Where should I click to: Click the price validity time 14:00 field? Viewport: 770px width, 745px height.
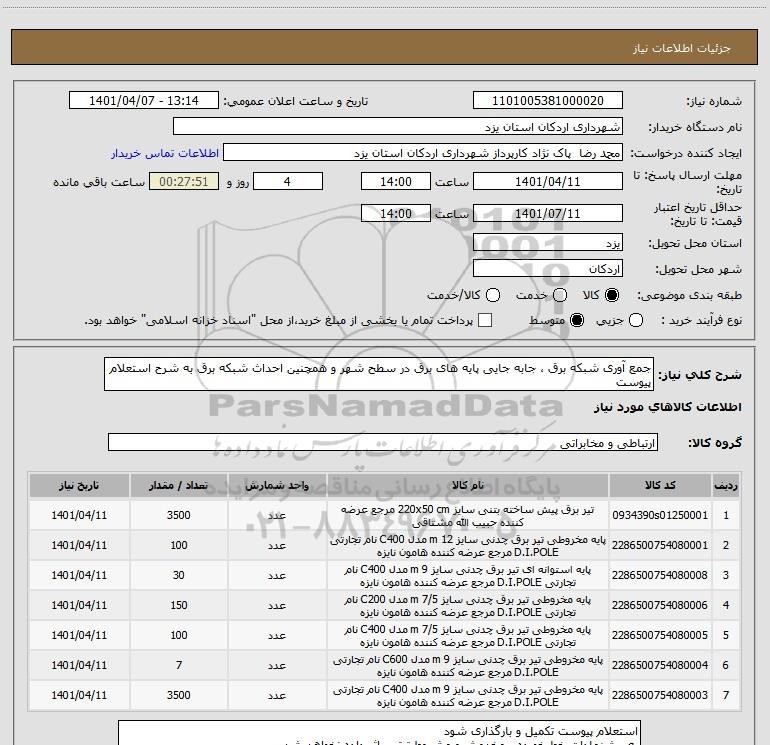click(x=396, y=213)
